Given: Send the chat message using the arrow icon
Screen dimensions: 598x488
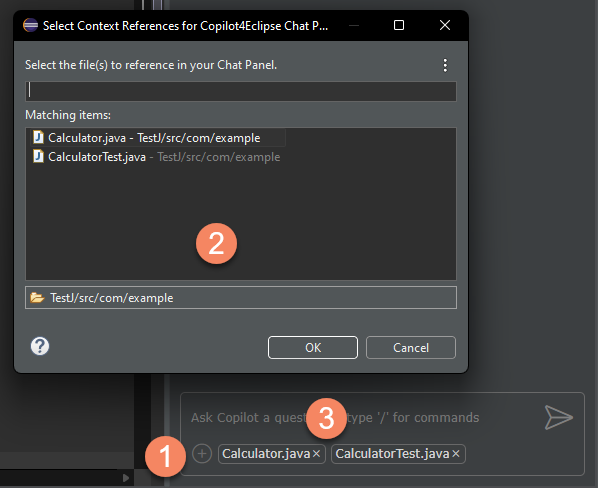Looking at the screenshot, I should click(x=558, y=417).
